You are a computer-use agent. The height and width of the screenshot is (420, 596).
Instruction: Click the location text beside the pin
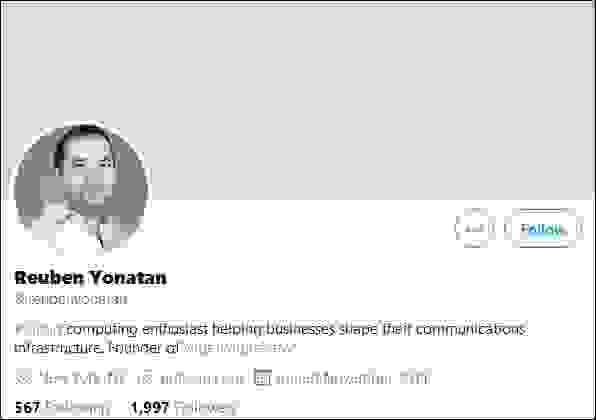coord(83,379)
